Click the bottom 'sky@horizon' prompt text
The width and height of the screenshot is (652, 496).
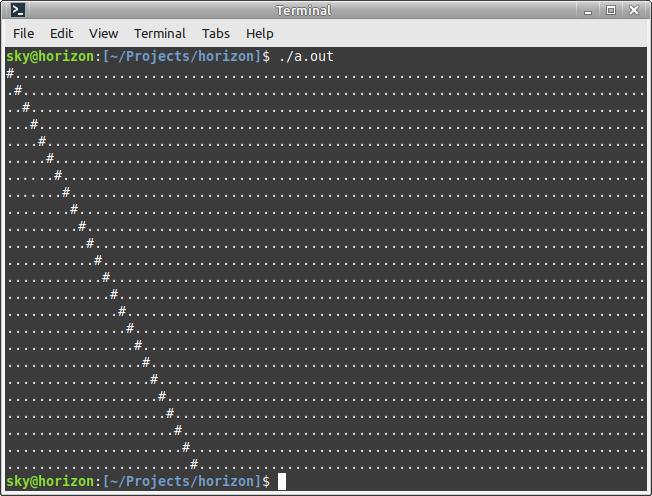click(50, 481)
